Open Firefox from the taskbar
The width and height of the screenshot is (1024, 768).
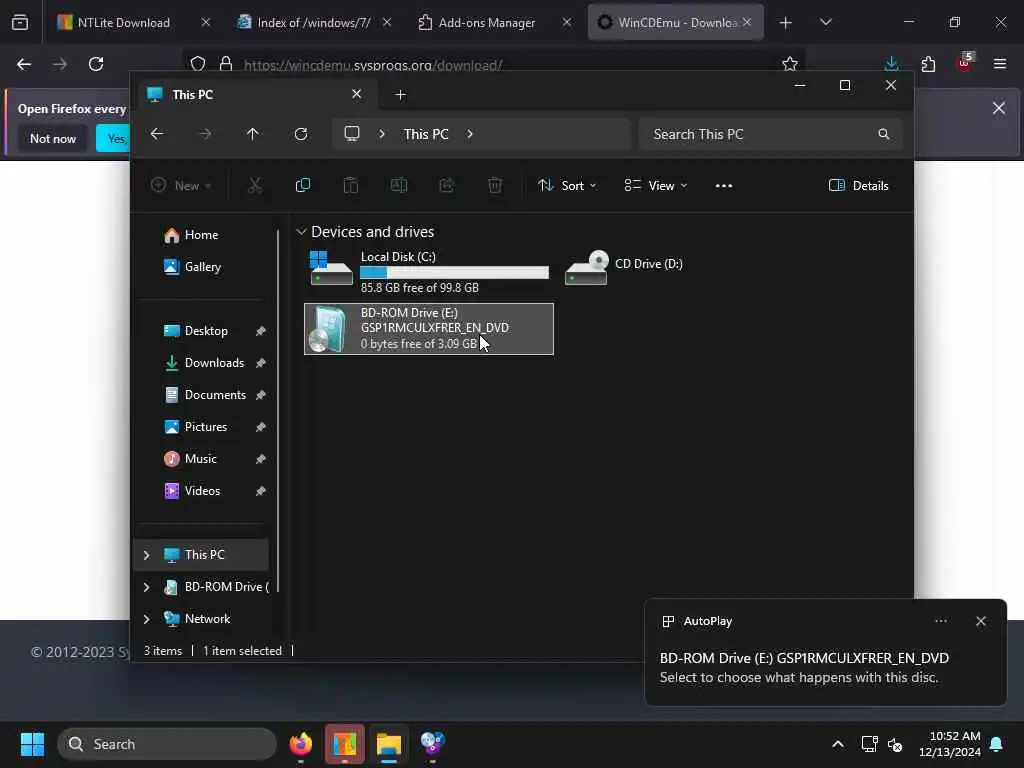click(300, 744)
